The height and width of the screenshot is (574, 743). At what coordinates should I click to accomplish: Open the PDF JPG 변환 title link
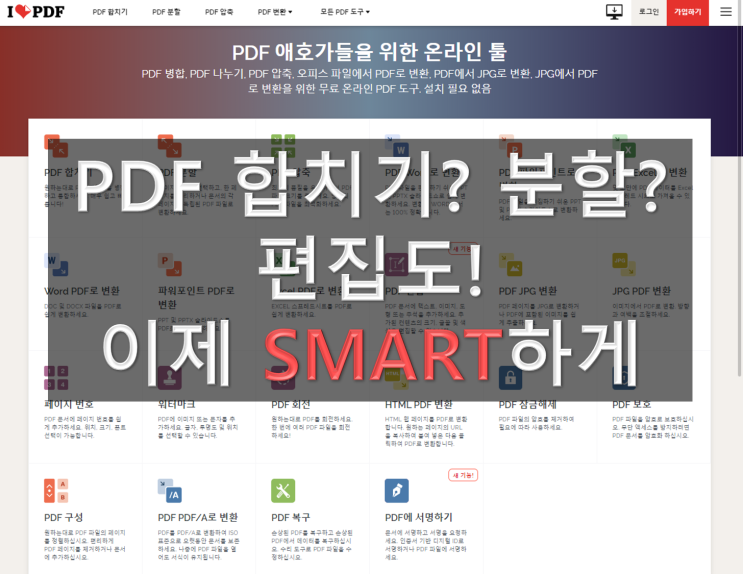click(527, 291)
